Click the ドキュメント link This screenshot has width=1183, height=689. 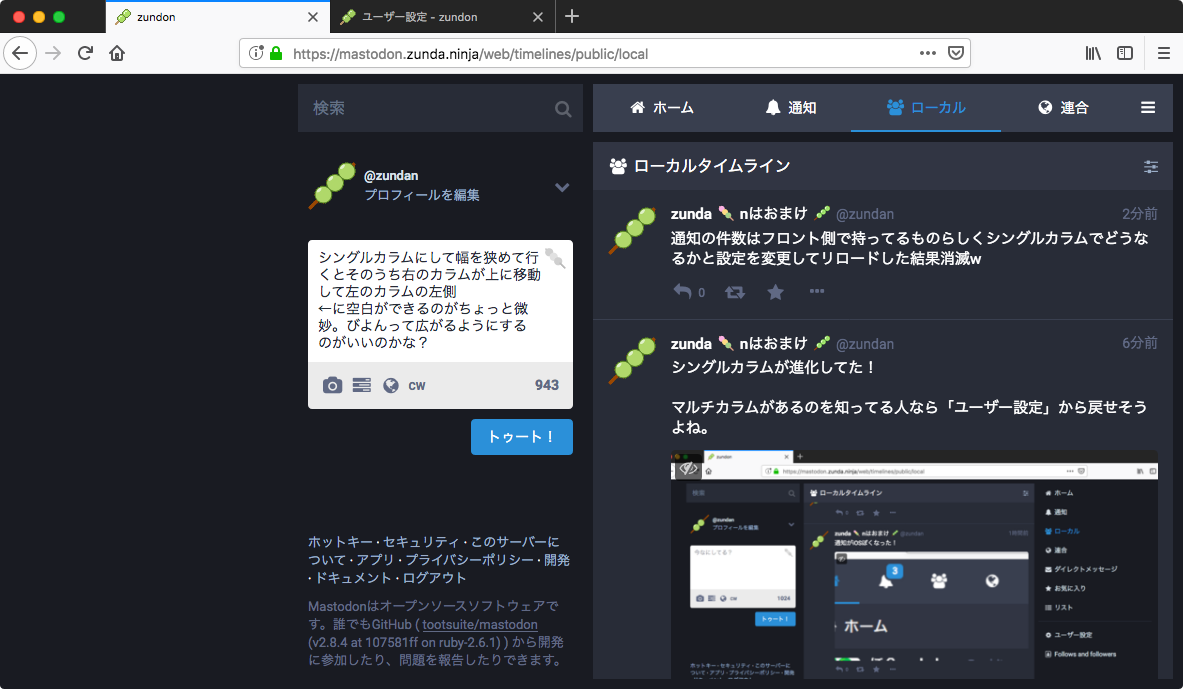(x=353, y=578)
